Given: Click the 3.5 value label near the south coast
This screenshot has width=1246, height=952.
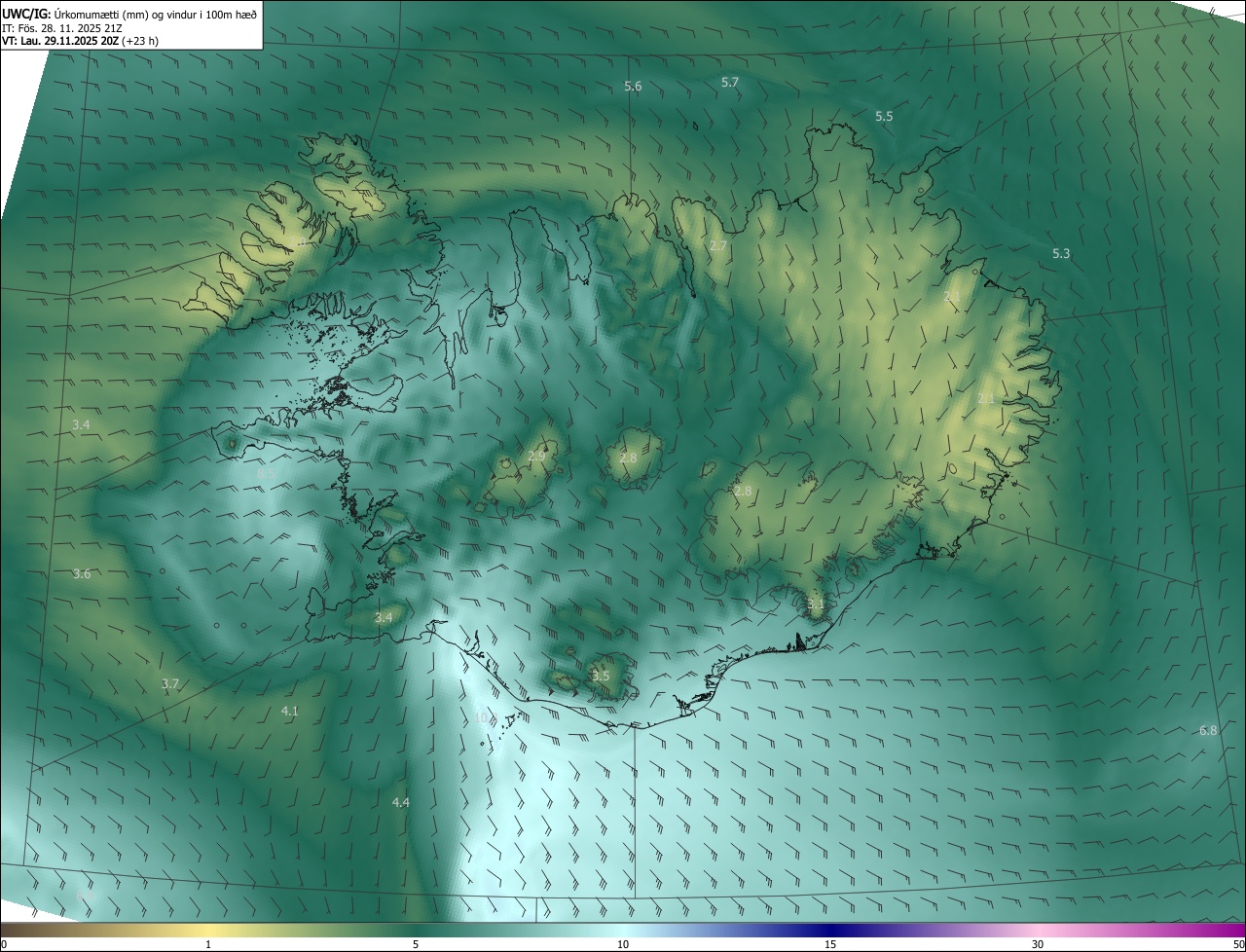Looking at the screenshot, I should pos(601,676).
